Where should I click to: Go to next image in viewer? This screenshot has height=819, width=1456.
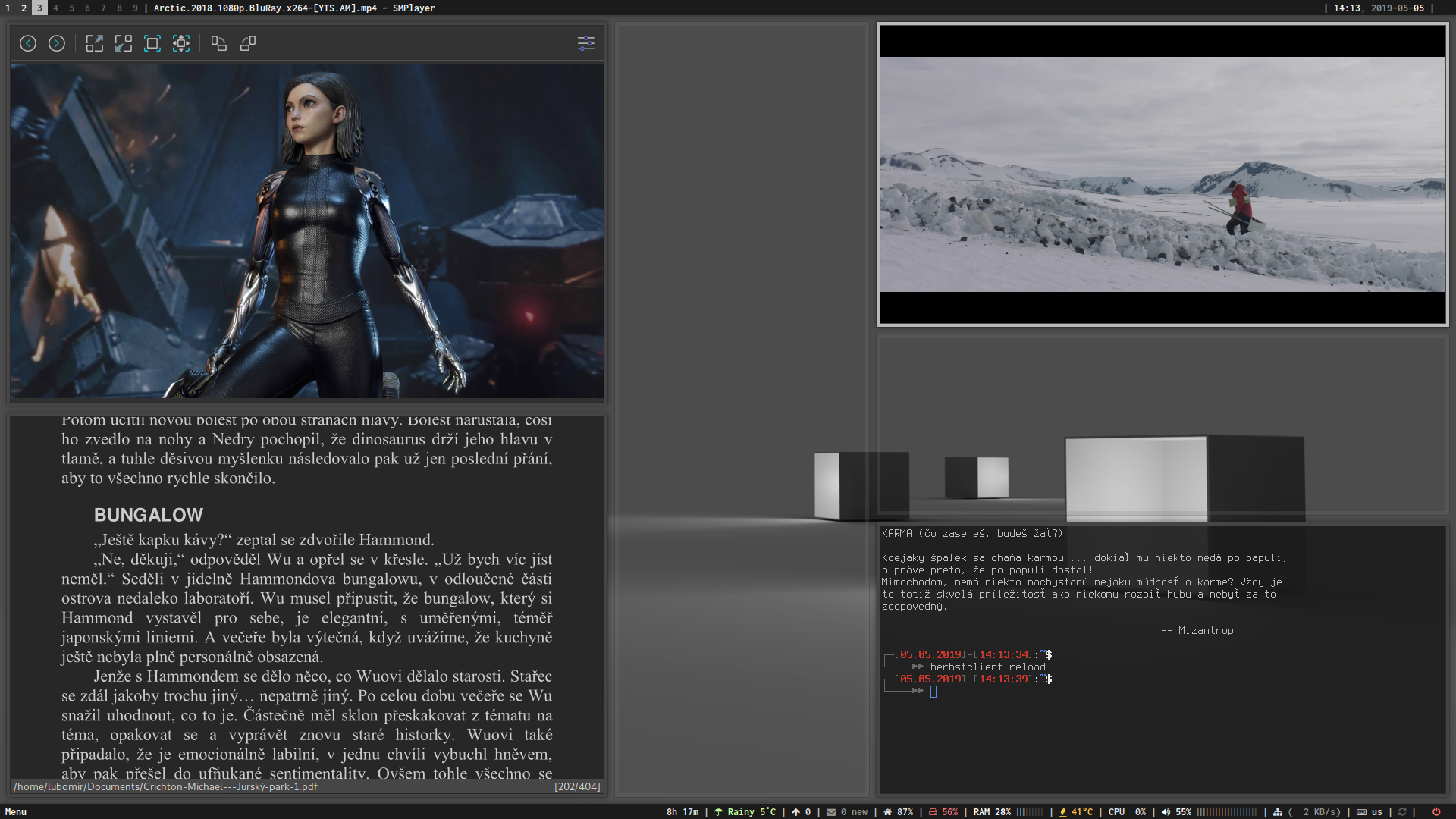point(57,43)
